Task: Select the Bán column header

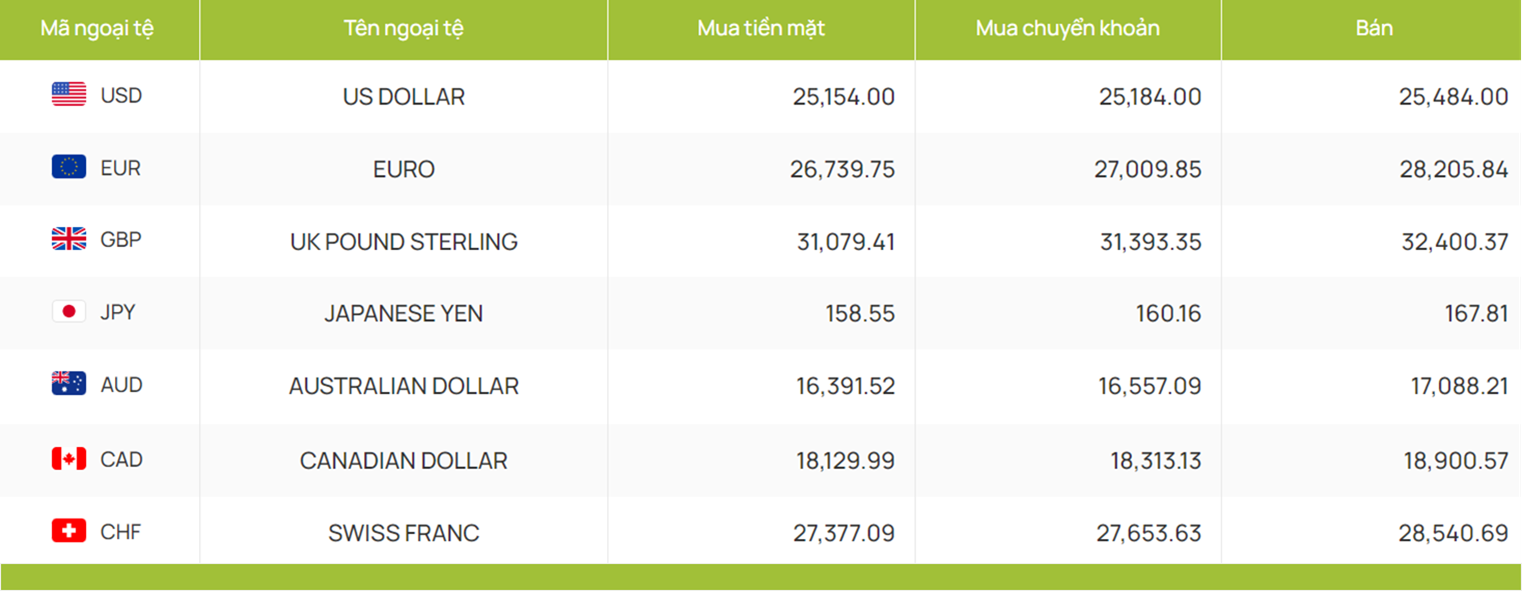Action: [1374, 29]
